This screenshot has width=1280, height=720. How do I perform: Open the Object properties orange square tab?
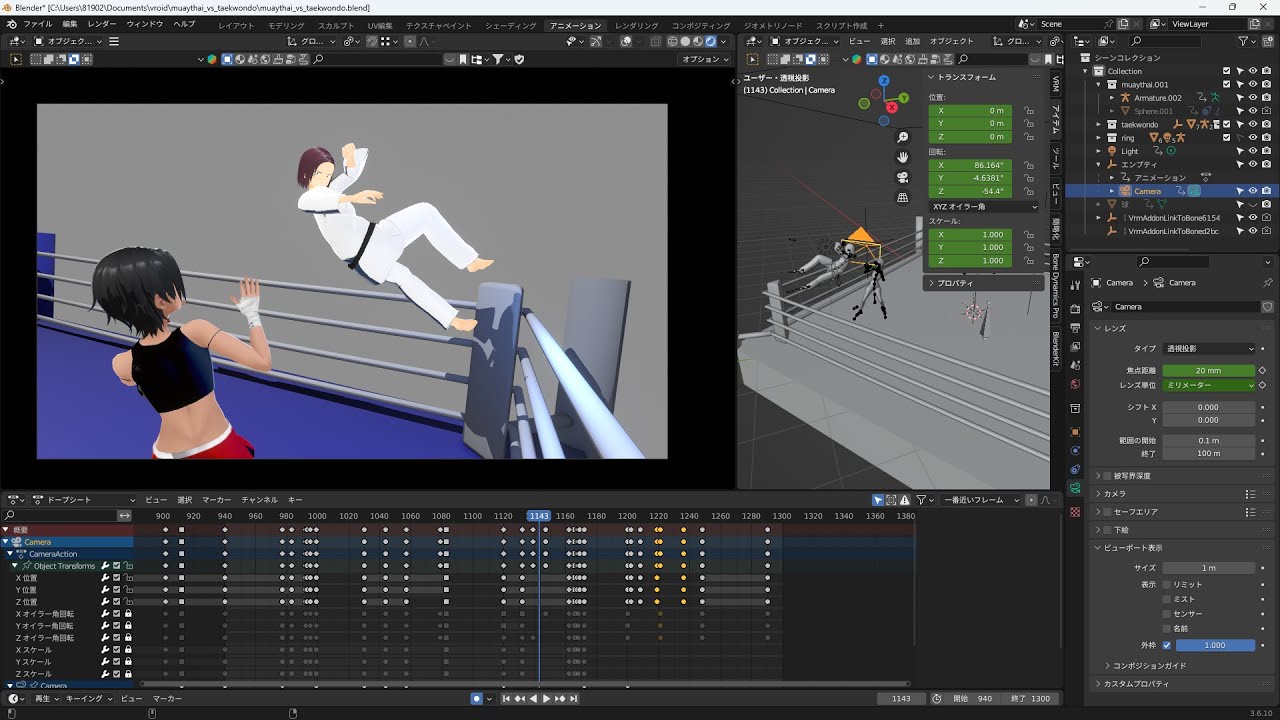(1075, 432)
